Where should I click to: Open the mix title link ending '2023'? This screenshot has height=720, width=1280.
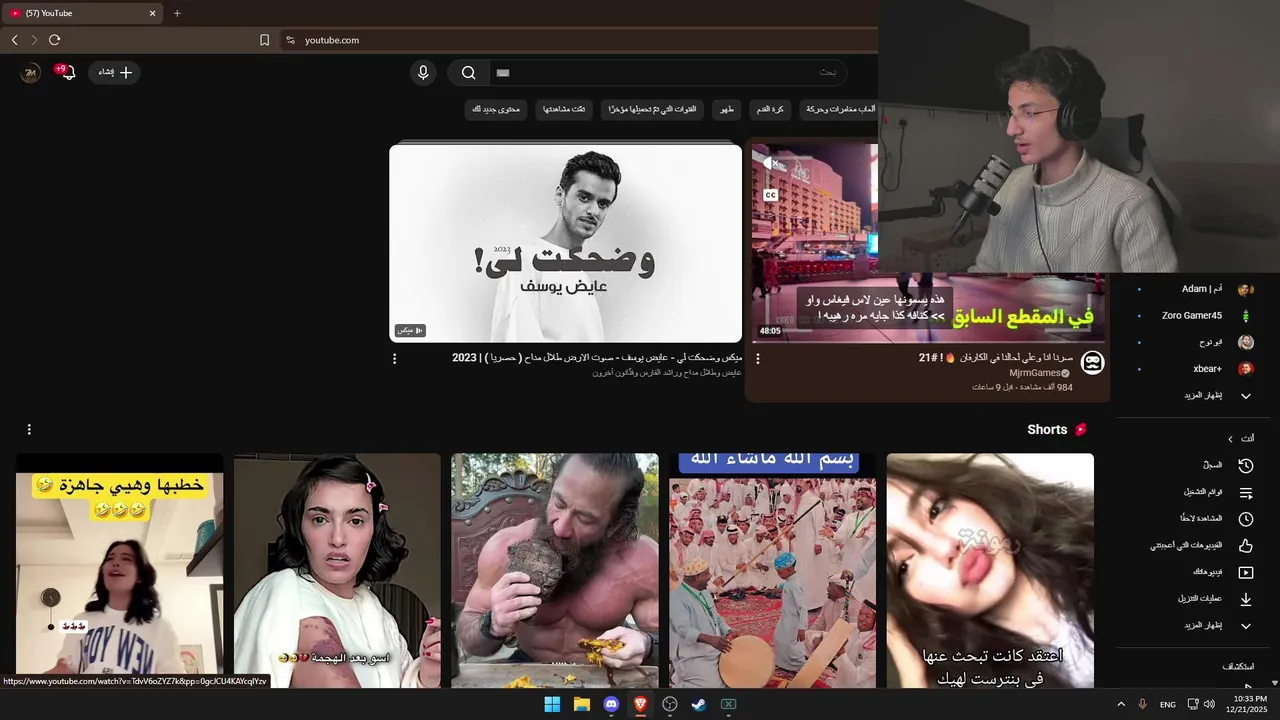[x=597, y=357]
